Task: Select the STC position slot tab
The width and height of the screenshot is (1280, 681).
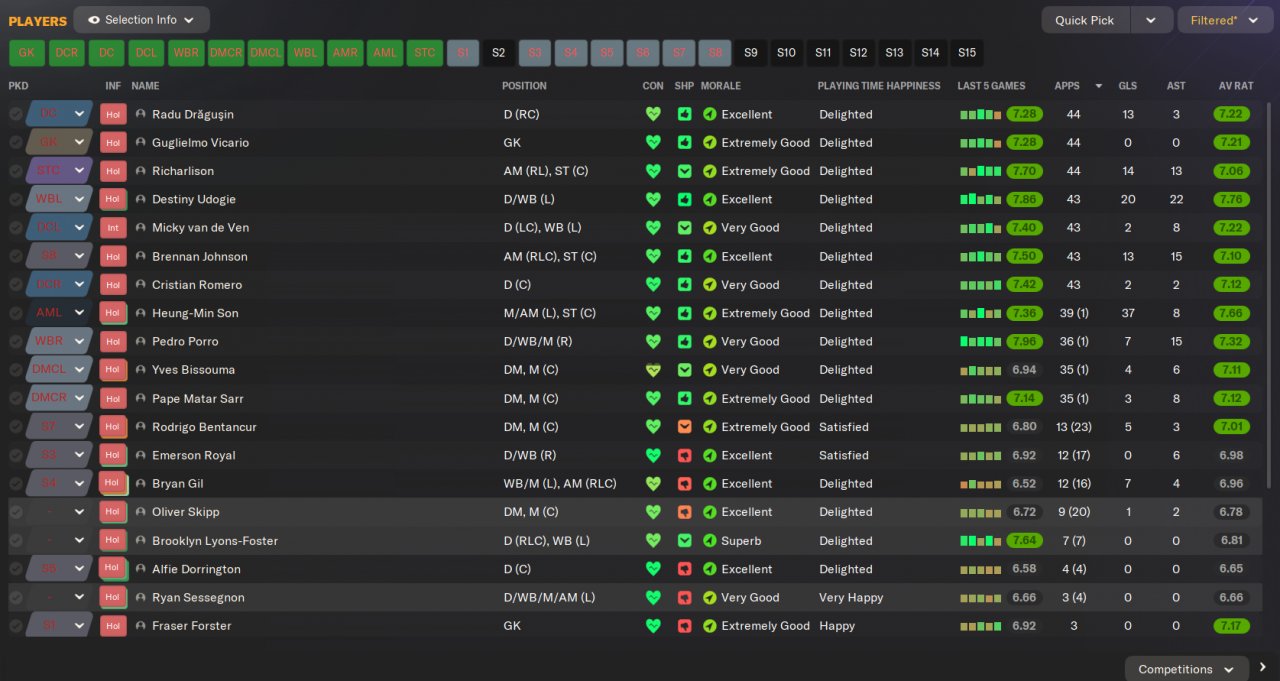Action: (425, 53)
